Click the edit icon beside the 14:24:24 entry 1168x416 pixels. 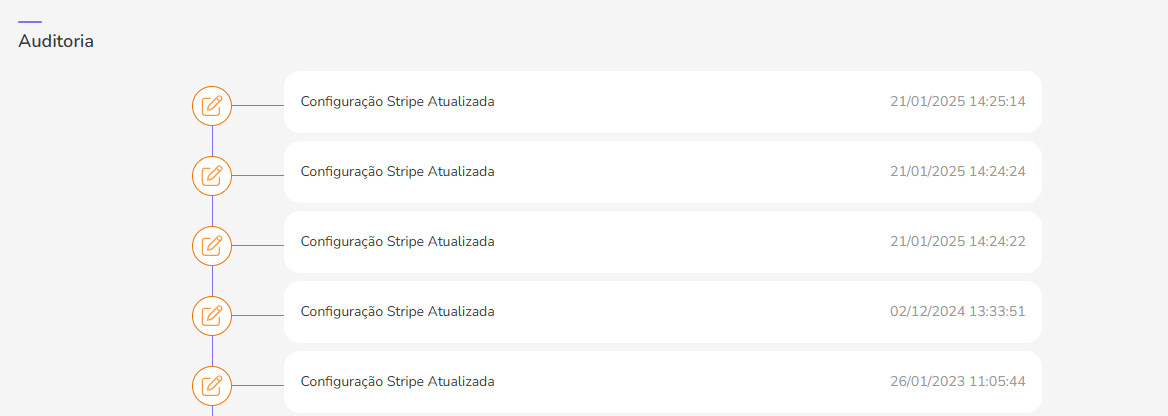[x=212, y=176]
